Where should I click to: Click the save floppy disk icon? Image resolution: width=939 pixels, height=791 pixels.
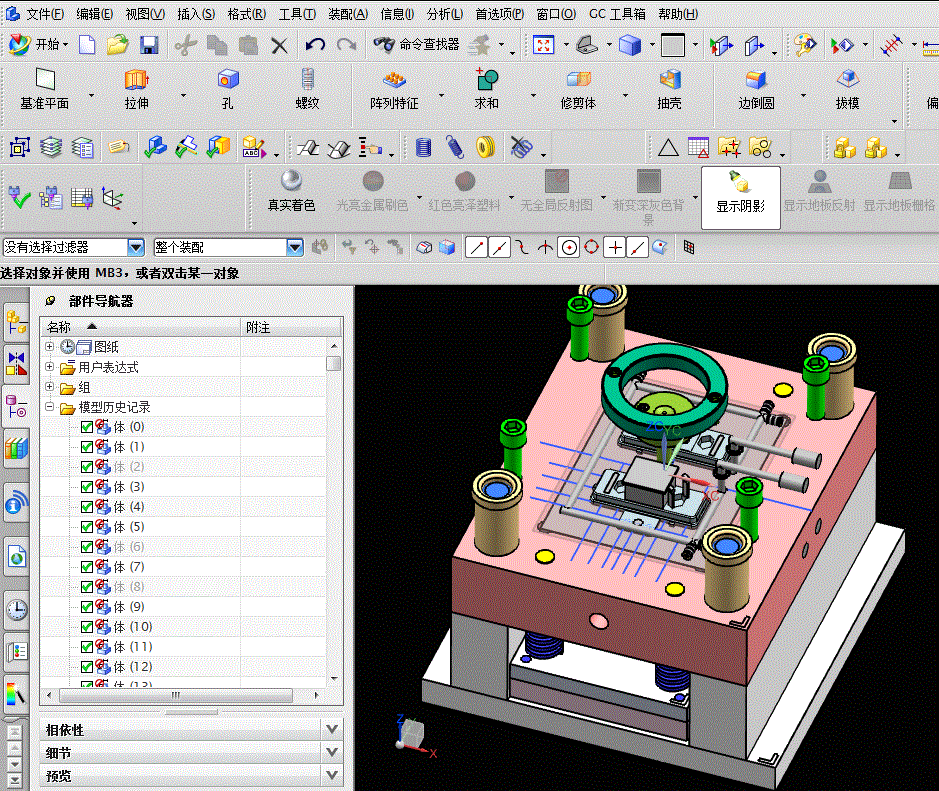(x=149, y=45)
